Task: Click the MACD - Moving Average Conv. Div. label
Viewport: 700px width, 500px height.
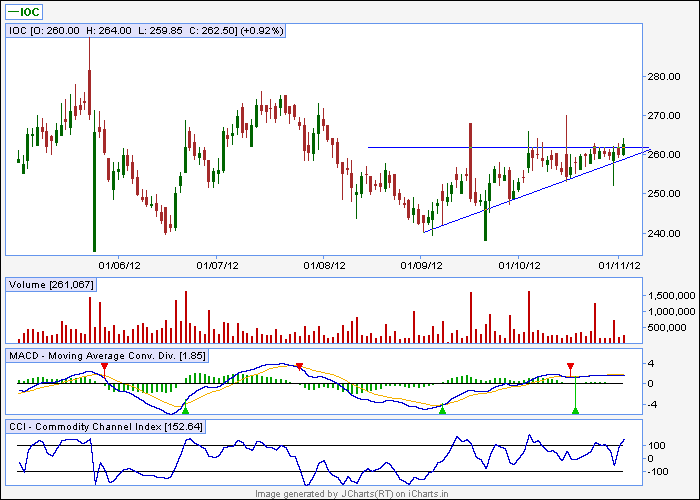Action: tap(107, 356)
